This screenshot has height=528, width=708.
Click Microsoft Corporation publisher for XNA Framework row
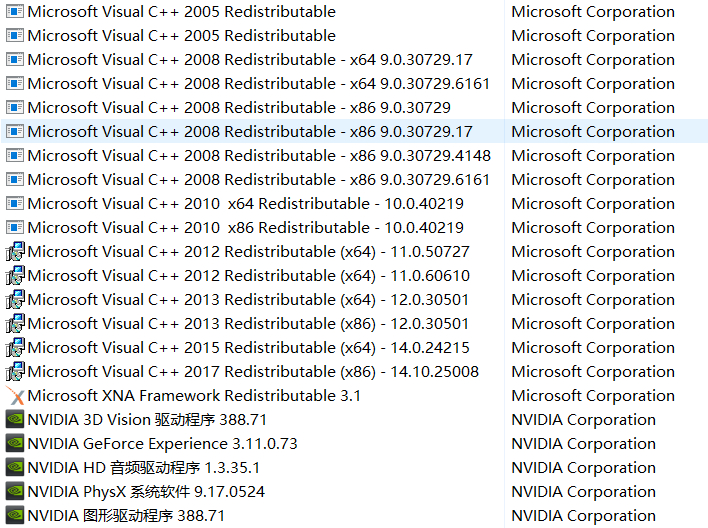pos(593,396)
